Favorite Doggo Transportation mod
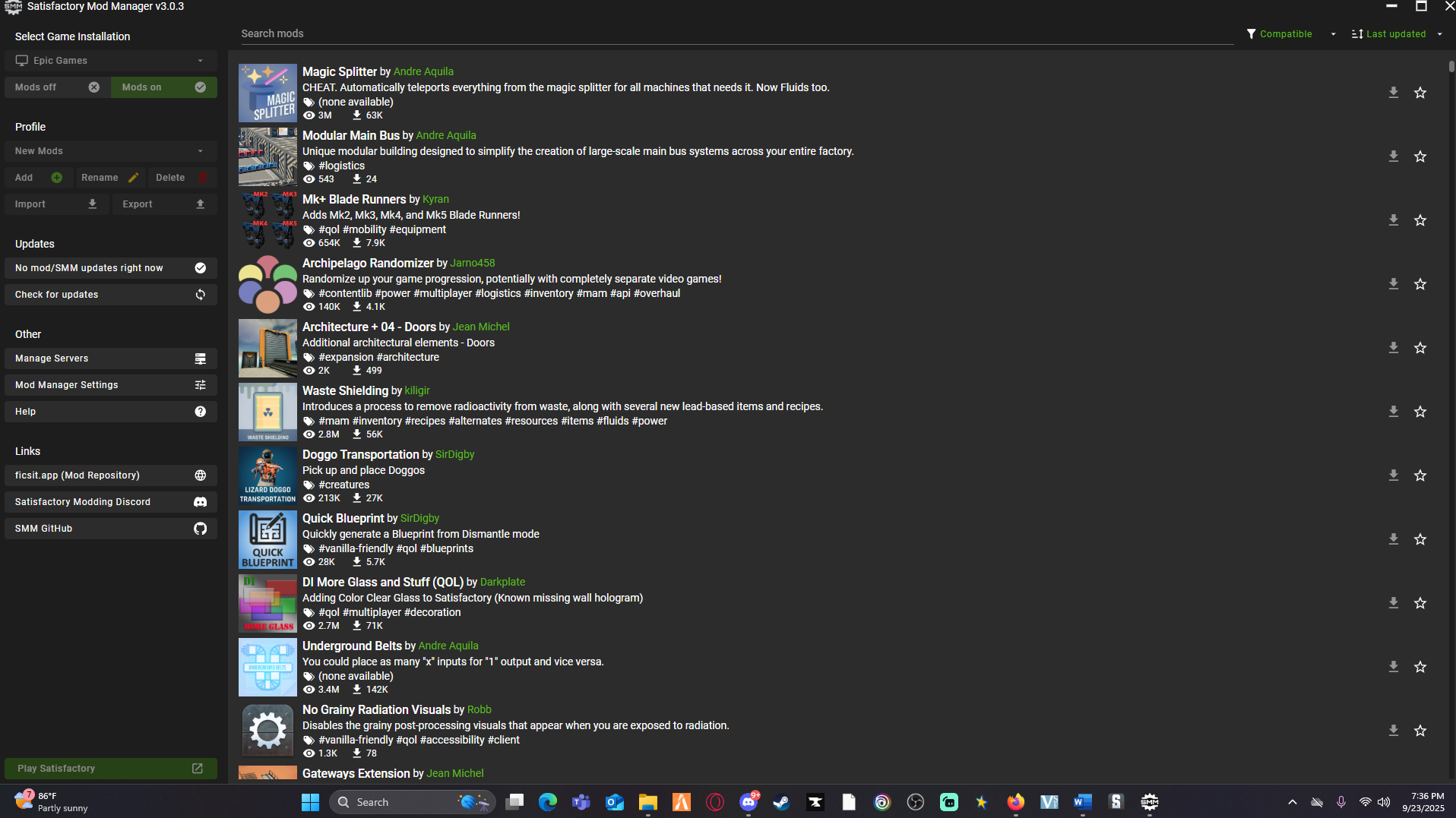Viewport: 1456px width, 818px height. (x=1420, y=475)
